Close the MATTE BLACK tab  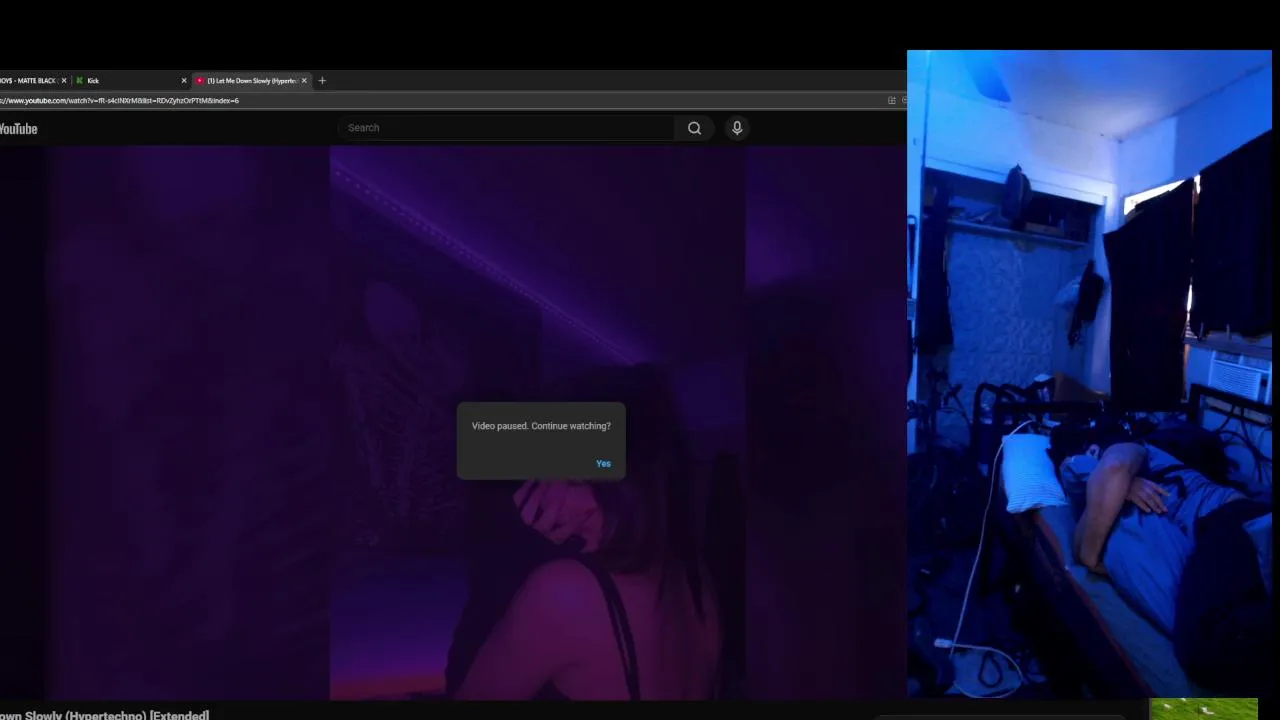pos(64,80)
